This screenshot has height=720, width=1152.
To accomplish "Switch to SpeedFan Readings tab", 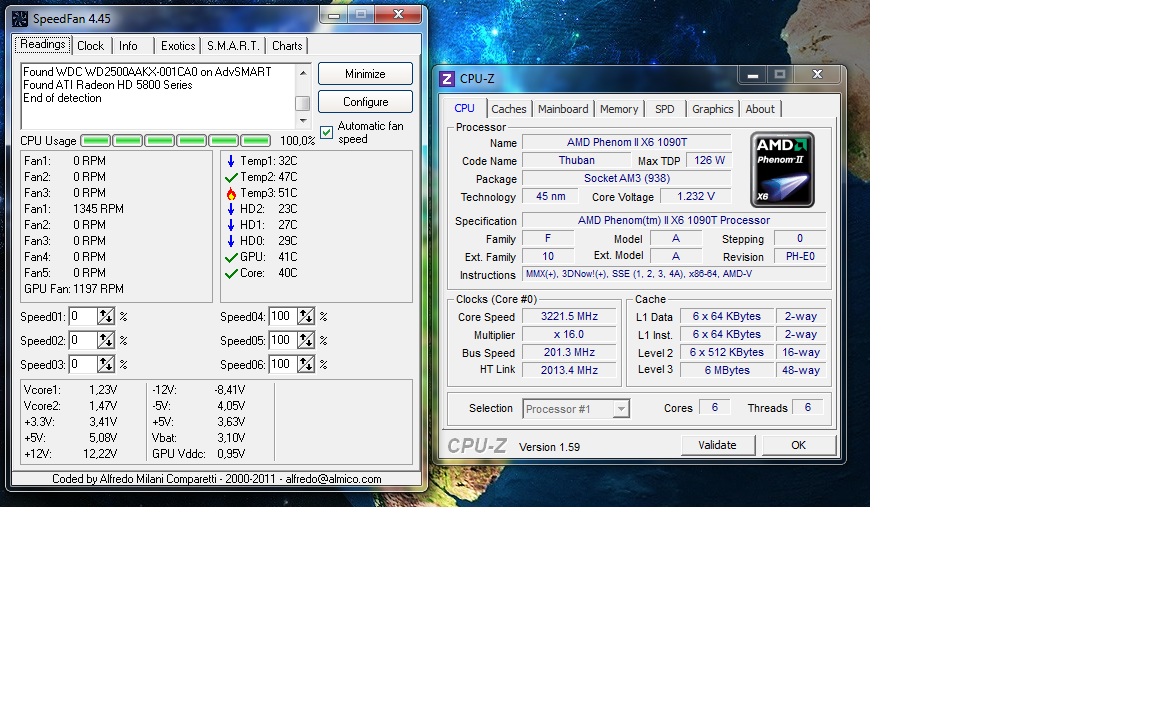I will point(43,44).
